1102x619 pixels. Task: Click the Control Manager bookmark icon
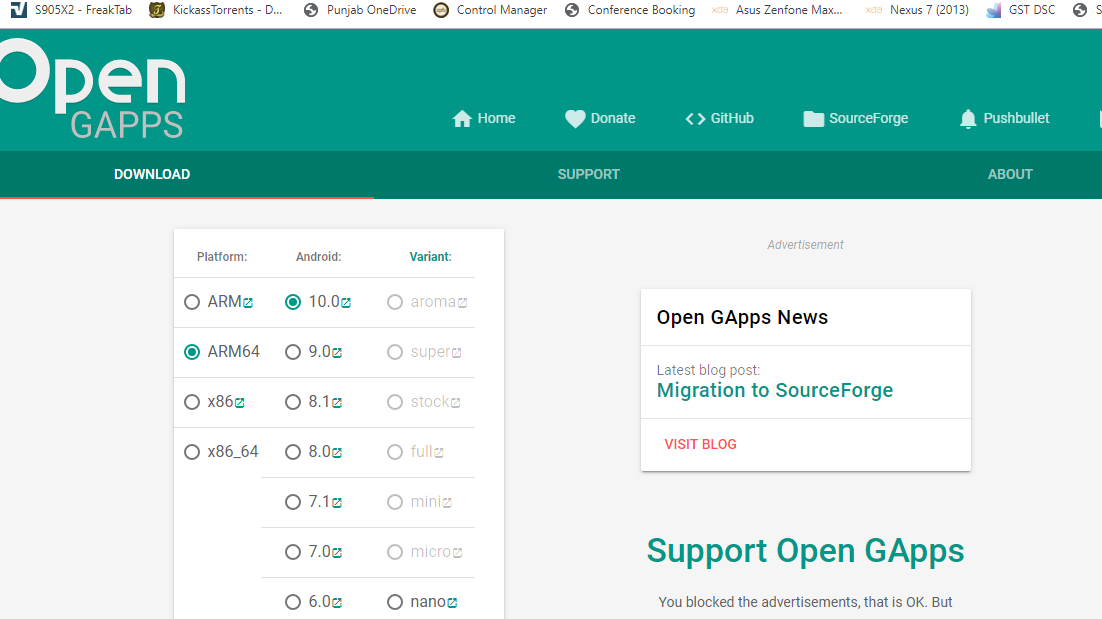coord(441,10)
